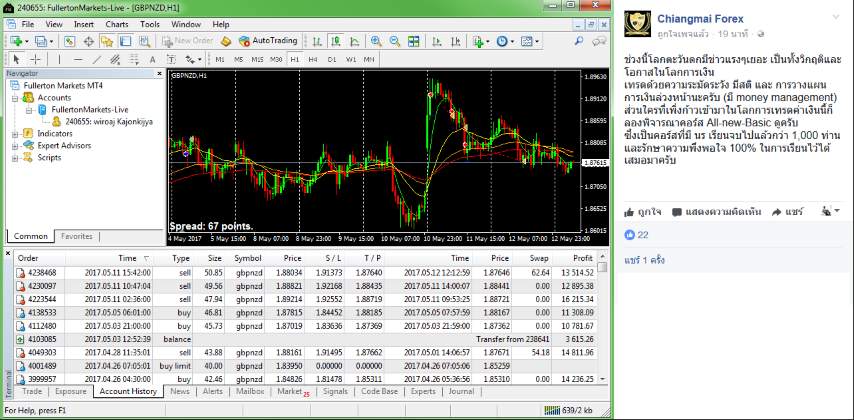
Task: Toggle the AutoTrading button
Action: 269,41
